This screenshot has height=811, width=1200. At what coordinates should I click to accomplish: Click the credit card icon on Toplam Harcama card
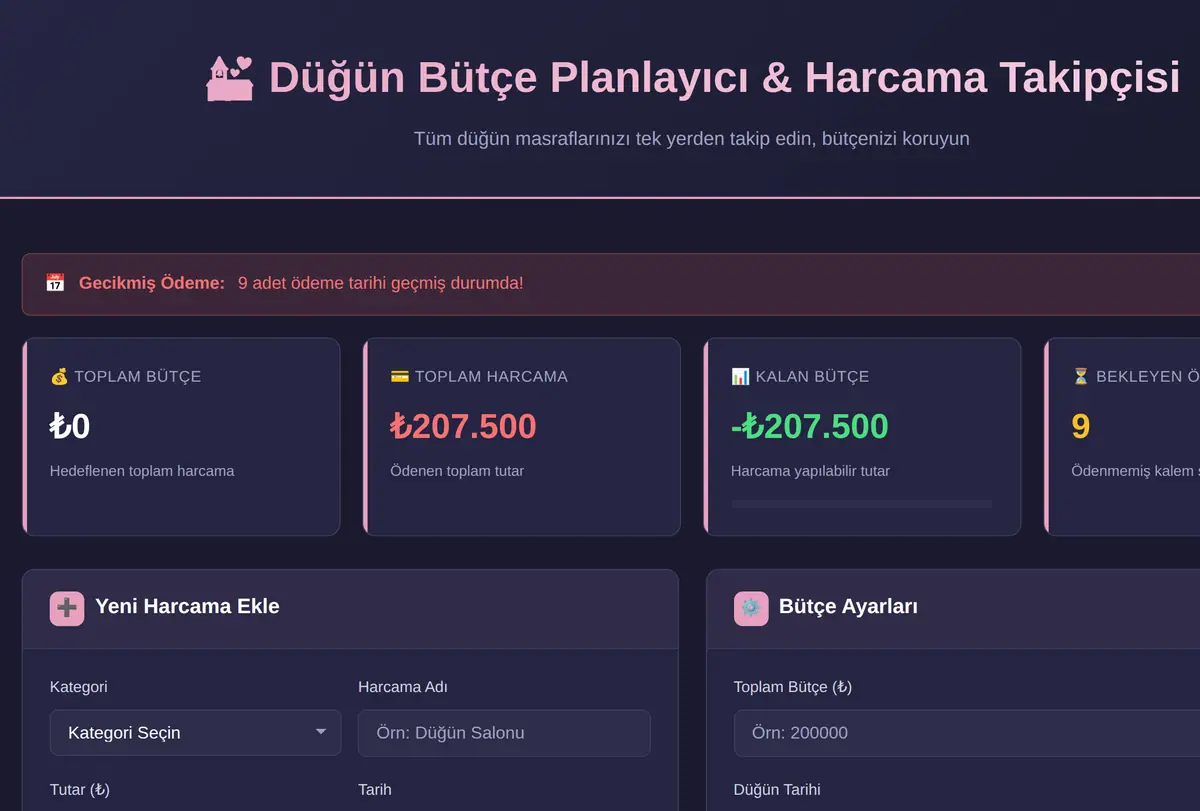(x=400, y=377)
